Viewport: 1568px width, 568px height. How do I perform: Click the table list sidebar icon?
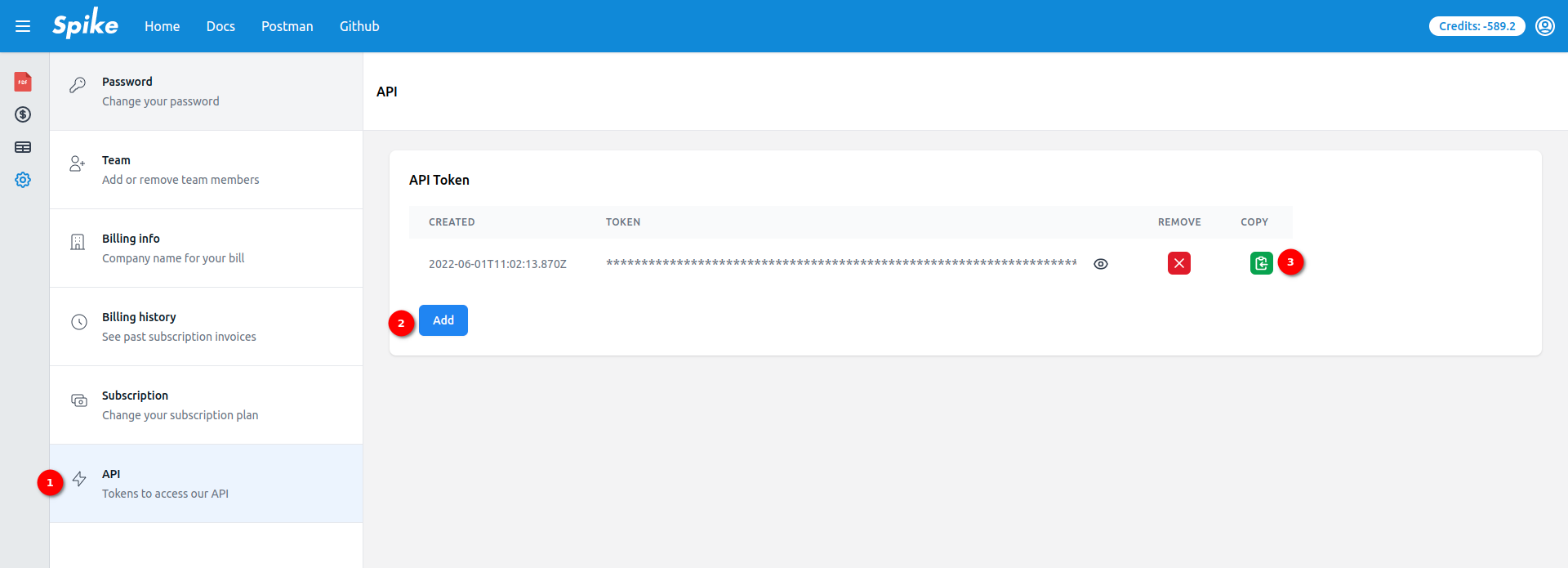[x=23, y=147]
